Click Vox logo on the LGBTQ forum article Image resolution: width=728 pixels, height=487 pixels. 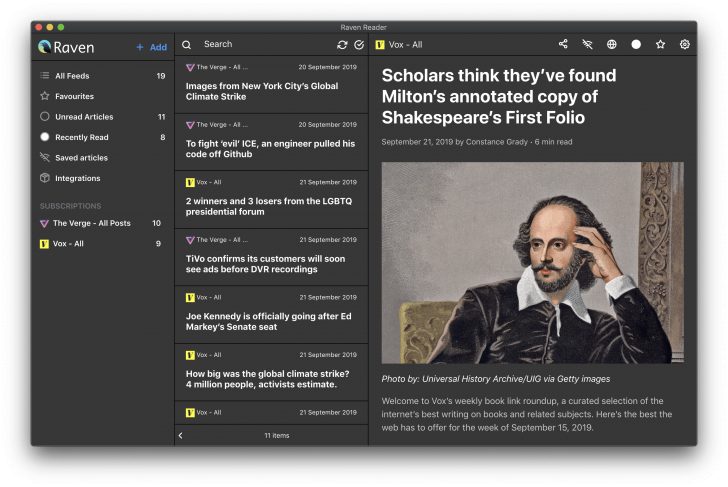point(190,182)
